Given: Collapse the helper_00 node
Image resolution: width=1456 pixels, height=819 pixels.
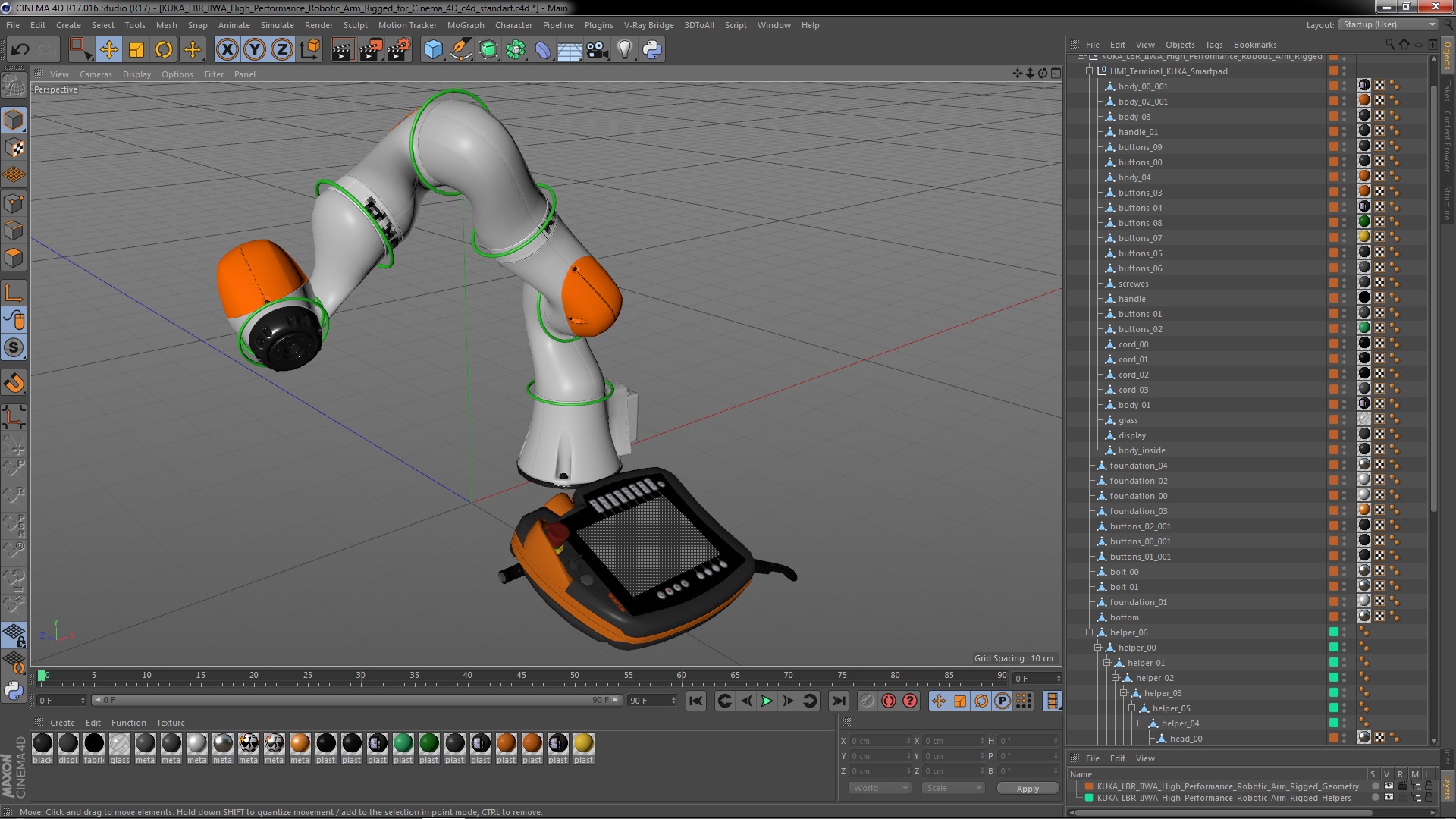Looking at the screenshot, I should [x=1098, y=648].
